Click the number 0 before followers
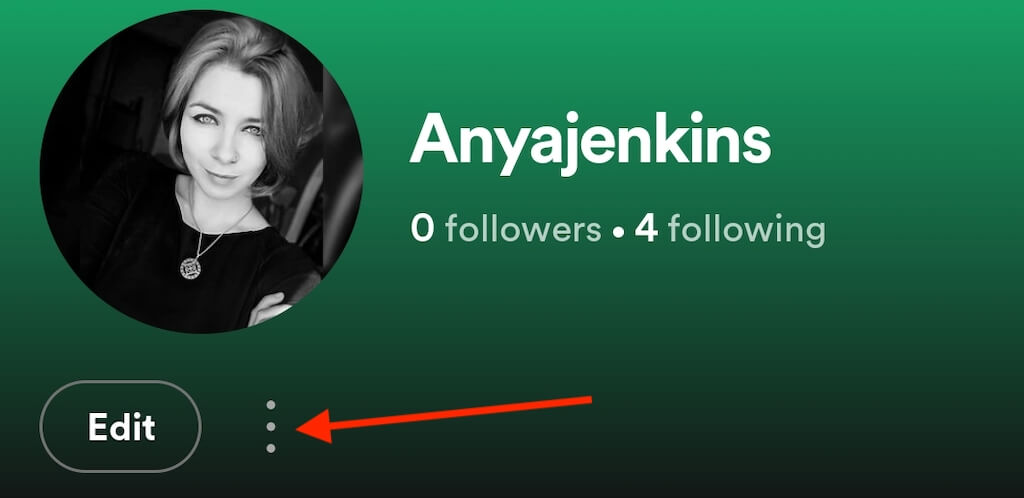The image size is (1024, 498). coord(423,230)
